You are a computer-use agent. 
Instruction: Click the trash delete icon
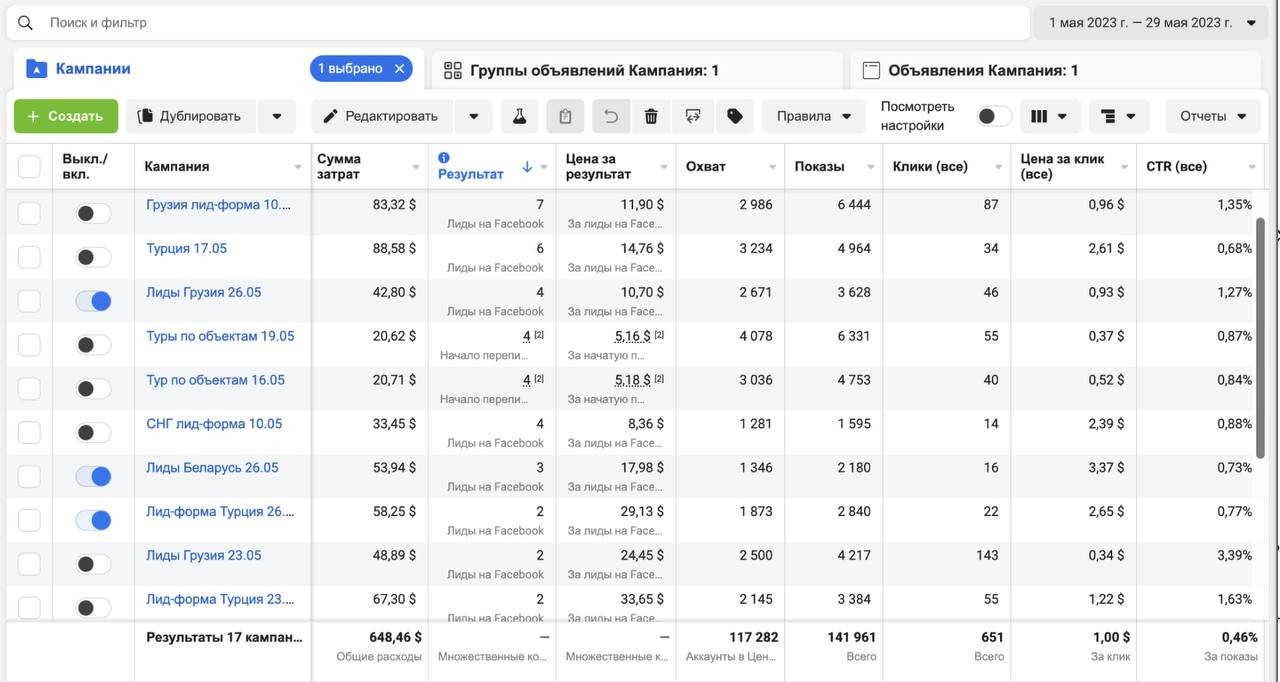[651, 116]
